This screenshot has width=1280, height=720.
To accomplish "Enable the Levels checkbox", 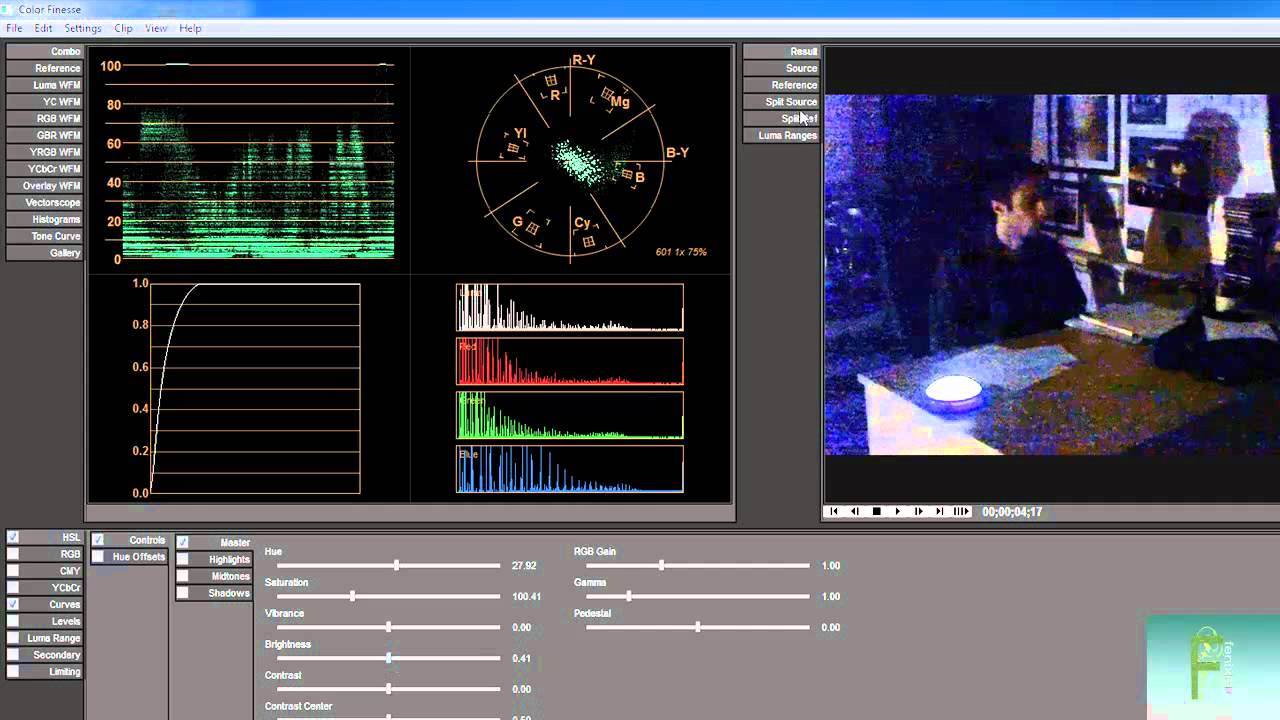I will coord(13,621).
